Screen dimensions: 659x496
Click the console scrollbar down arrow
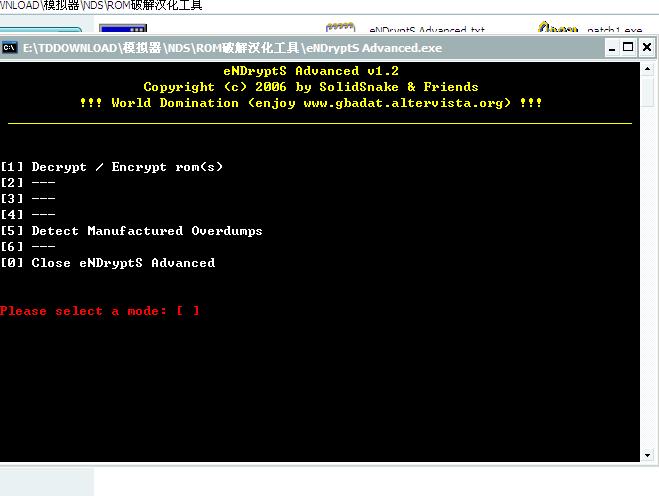[x=647, y=455]
